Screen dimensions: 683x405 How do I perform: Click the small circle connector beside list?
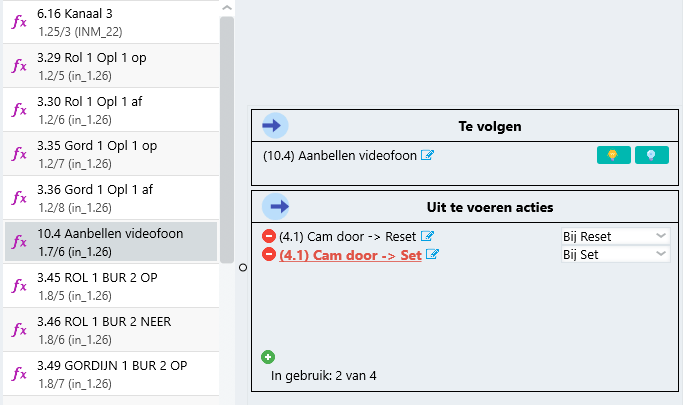243,267
